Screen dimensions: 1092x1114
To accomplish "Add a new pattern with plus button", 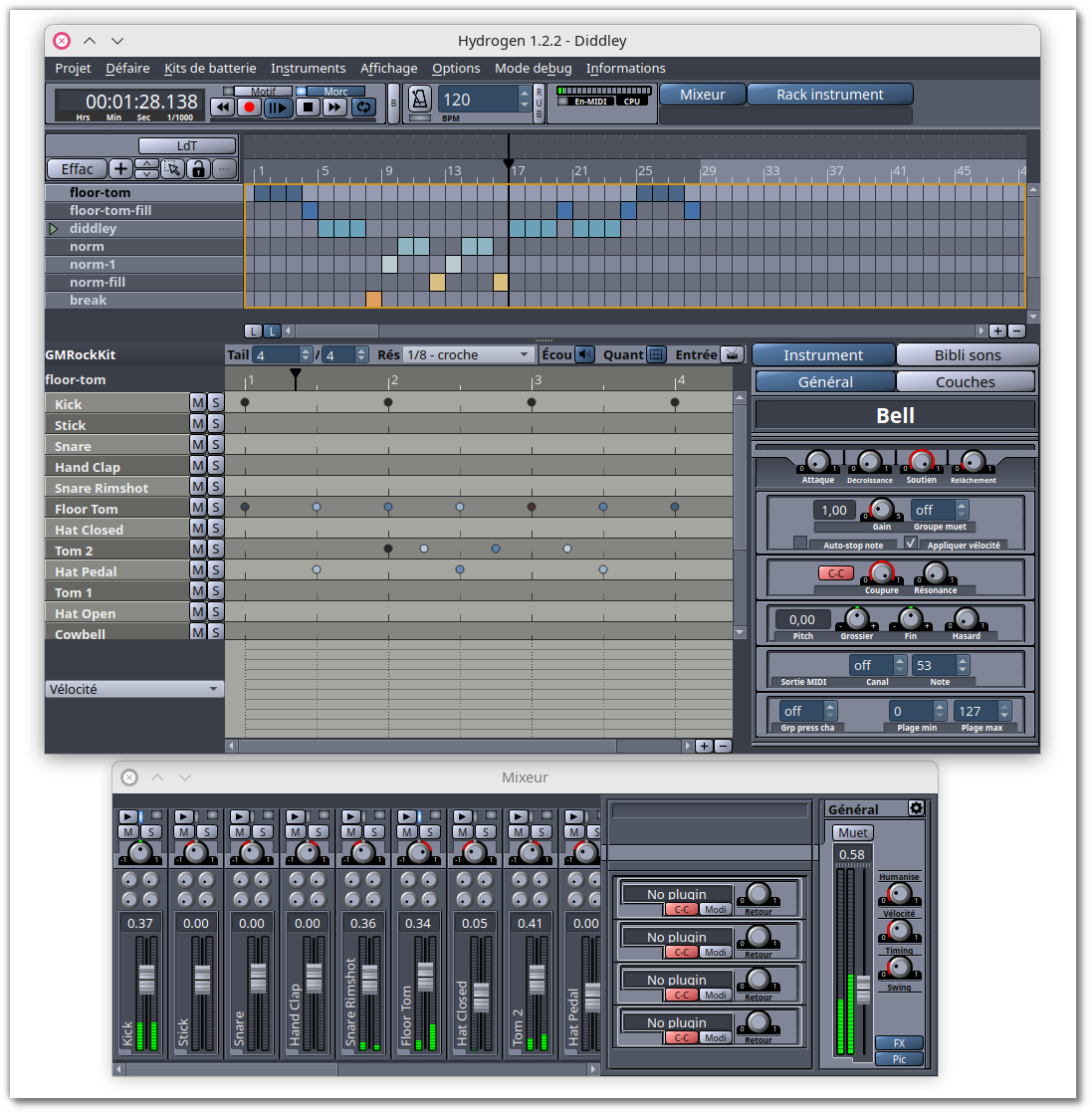I will tap(120, 169).
